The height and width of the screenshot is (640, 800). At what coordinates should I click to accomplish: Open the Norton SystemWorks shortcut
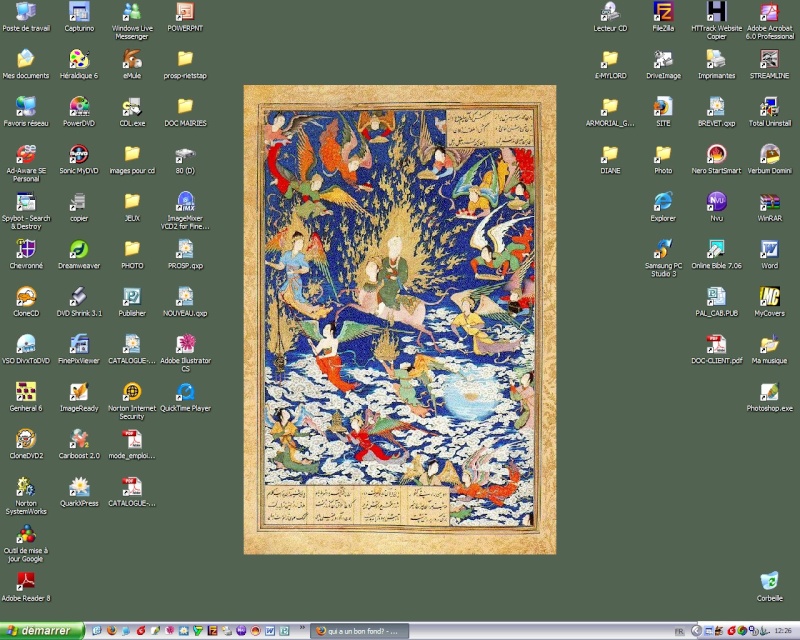coord(26,495)
